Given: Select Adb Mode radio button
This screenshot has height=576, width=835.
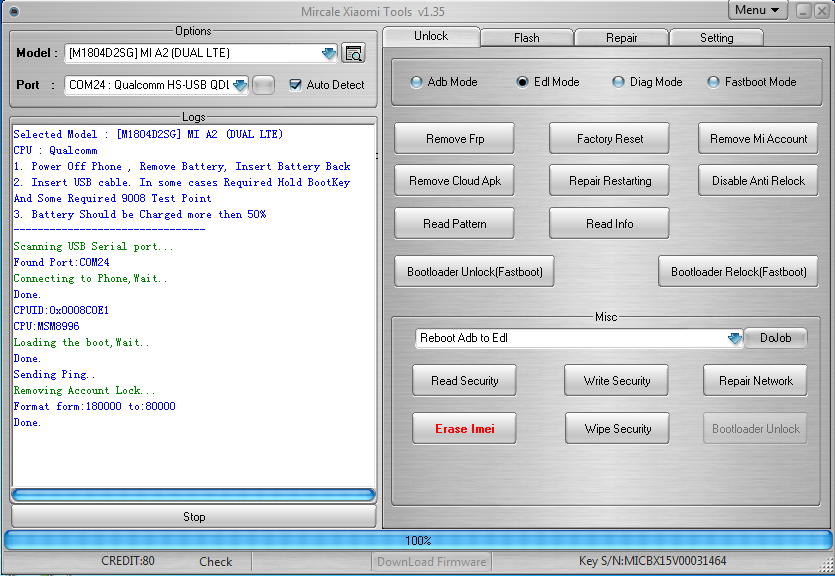Looking at the screenshot, I should pyautogui.click(x=416, y=82).
